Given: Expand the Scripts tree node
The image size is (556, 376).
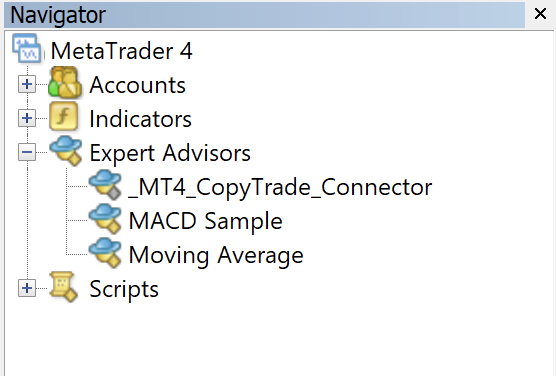Looking at the screenshot, I should click(27, 288).
